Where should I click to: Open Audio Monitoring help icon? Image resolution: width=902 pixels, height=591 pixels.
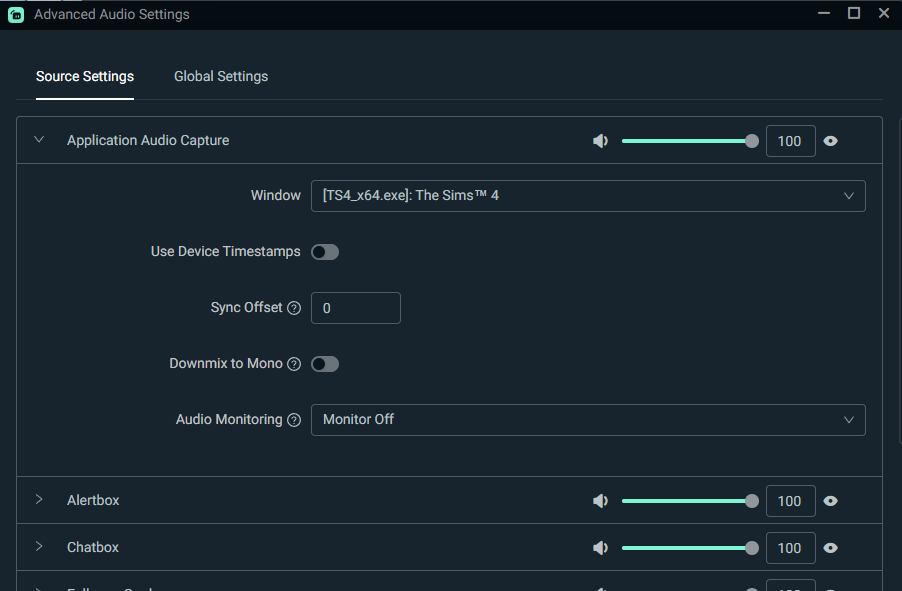point(294,420)
